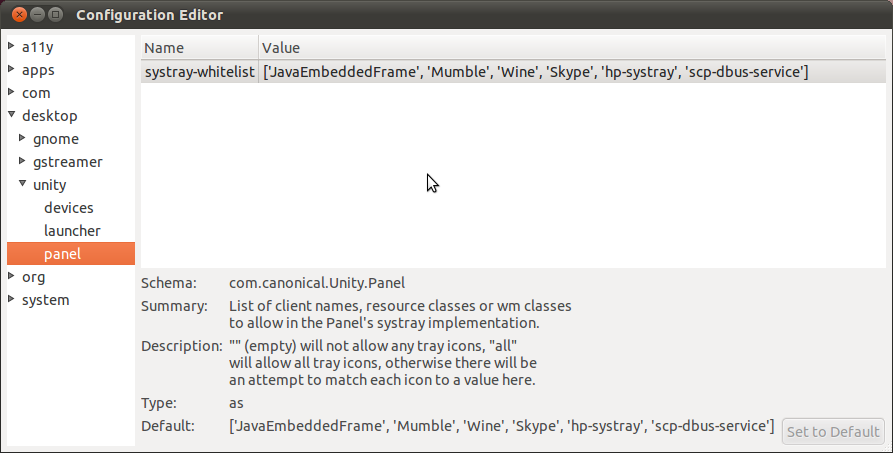
Task: Expand the com tree arrow
Action: click(x=11, y=93)
